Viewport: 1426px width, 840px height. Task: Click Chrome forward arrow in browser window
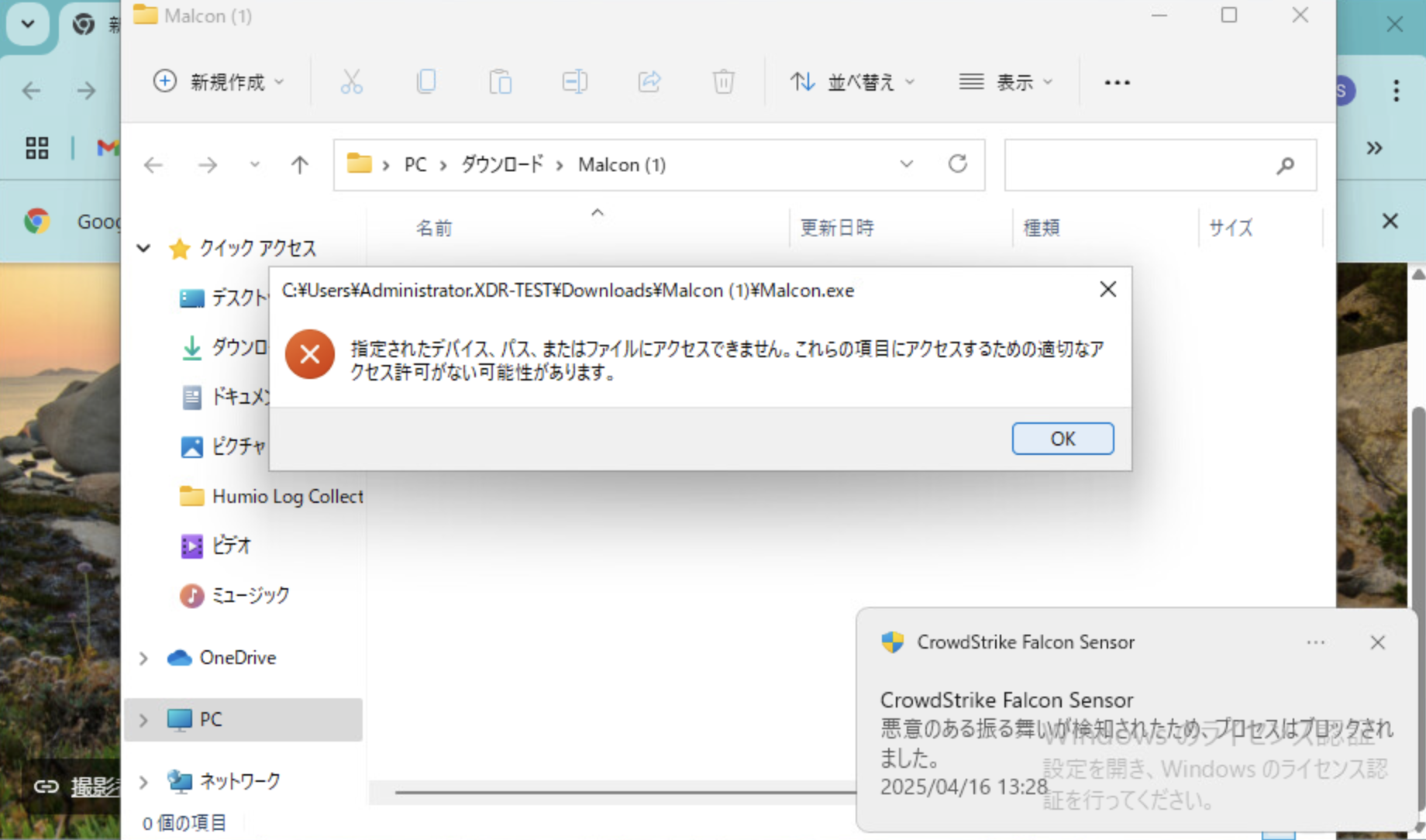pyautogui.click(x=86, y=91)
